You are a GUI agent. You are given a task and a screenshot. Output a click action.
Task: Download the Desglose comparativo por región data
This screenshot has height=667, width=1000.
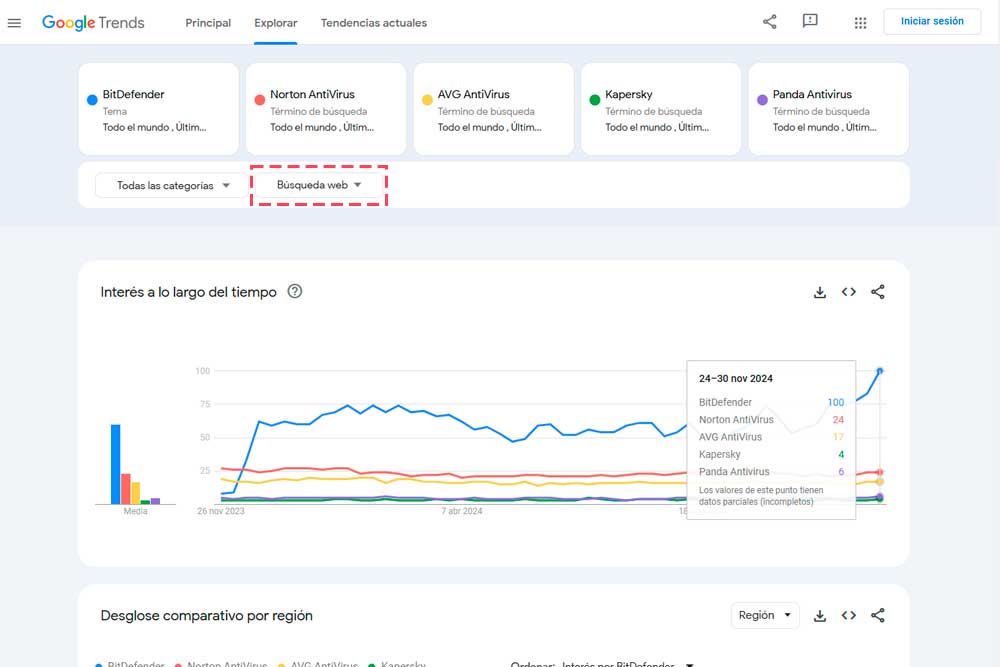tap(820, 615)
